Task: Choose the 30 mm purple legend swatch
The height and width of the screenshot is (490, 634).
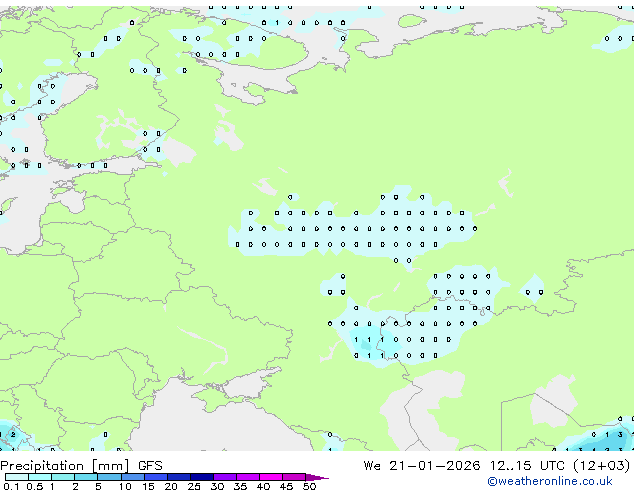Action: [225, 477]
